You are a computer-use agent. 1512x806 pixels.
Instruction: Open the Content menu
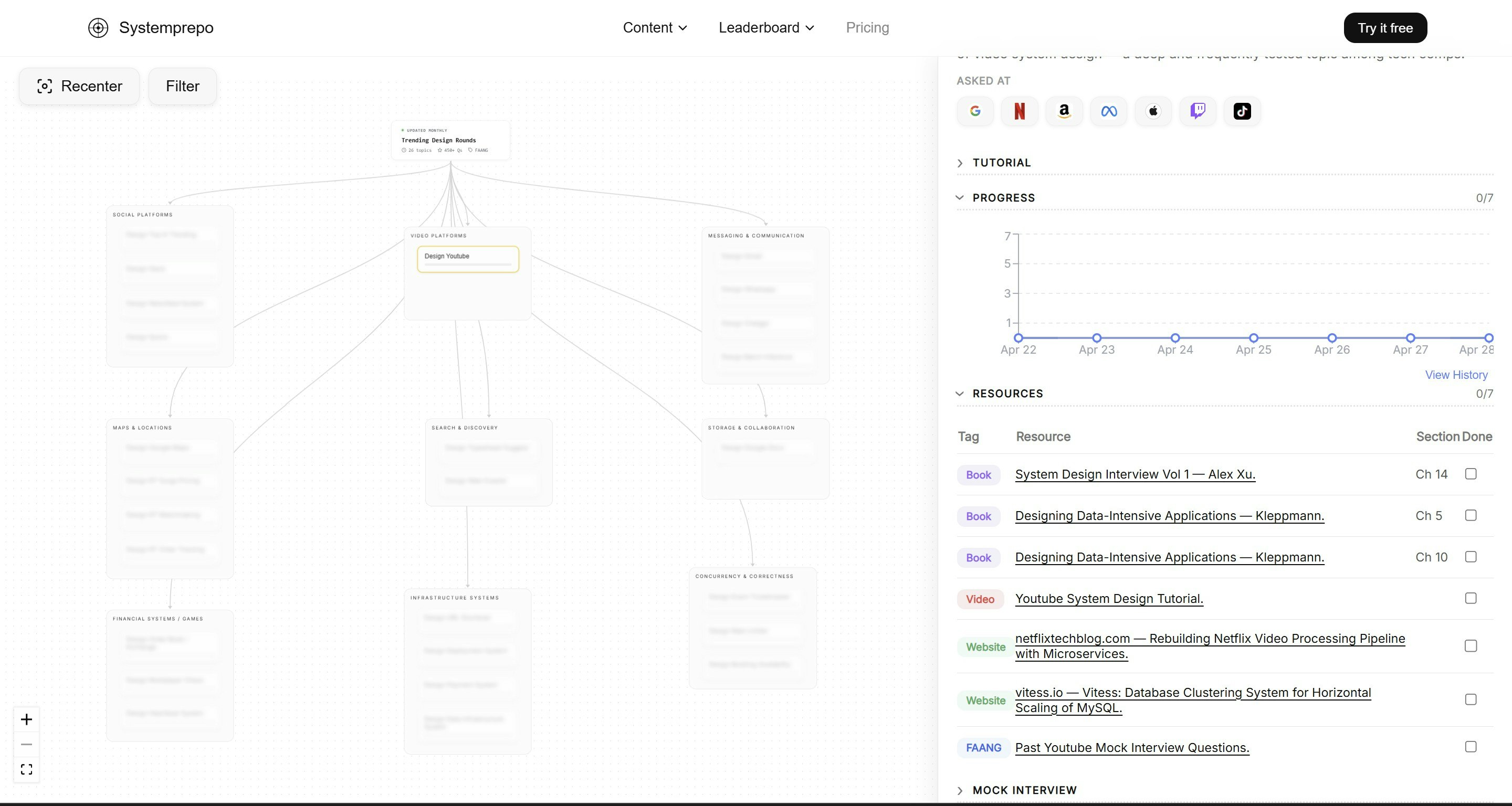[x=654, y=28]
